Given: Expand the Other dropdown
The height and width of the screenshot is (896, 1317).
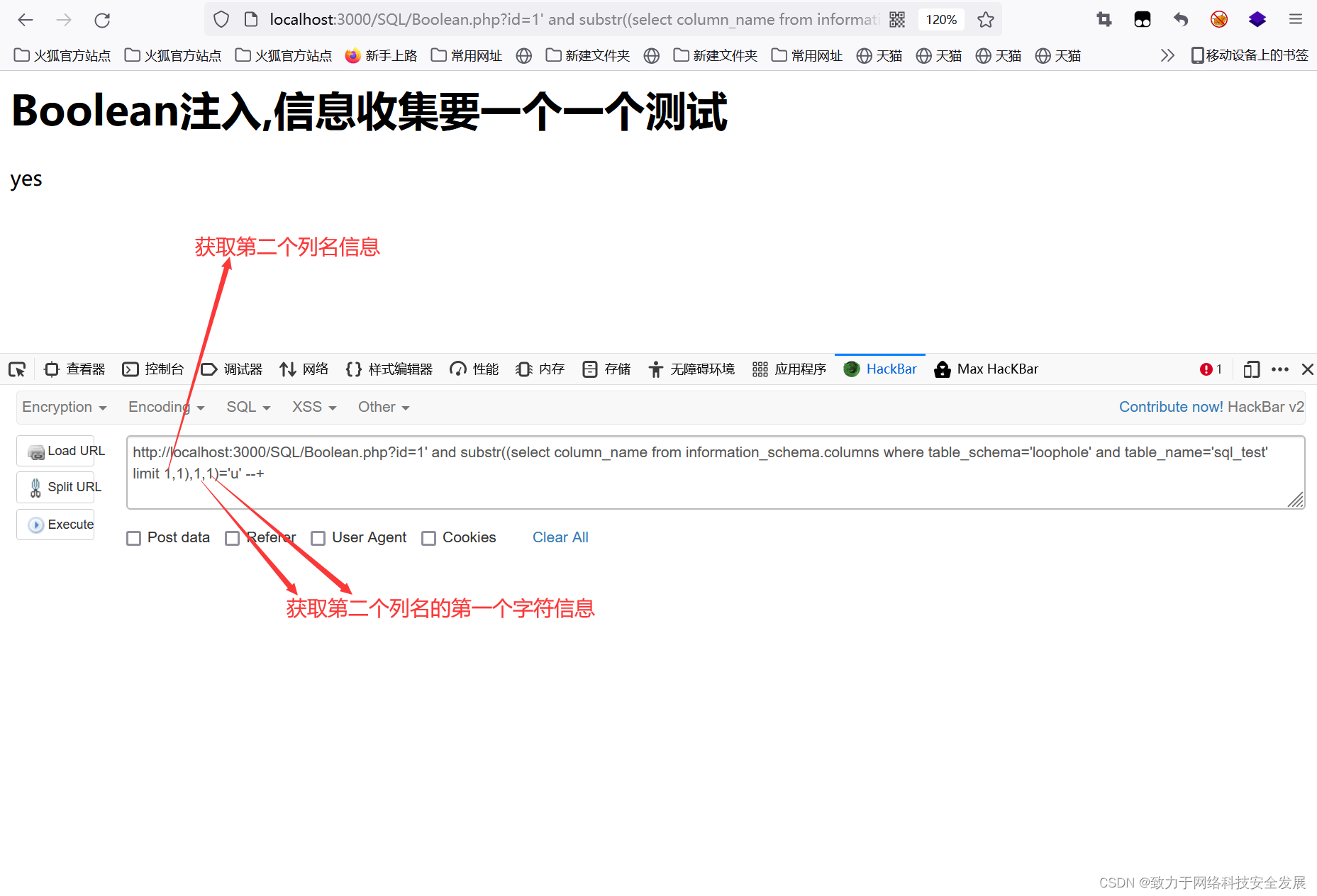Looking at the screenshot, I should 384,407.
